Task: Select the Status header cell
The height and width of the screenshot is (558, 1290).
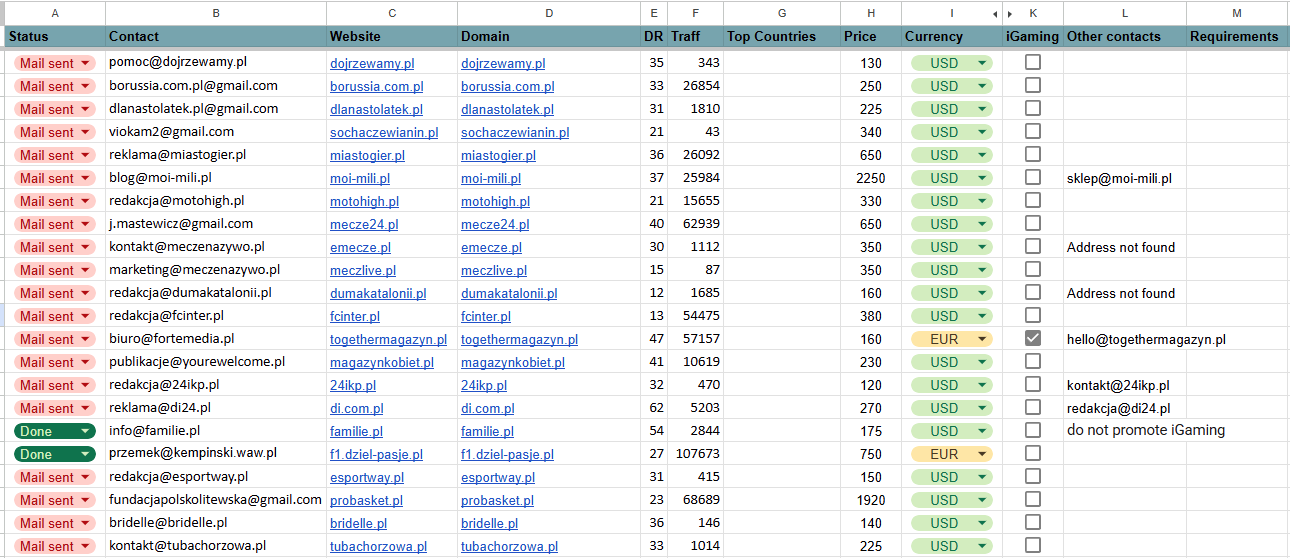Action: [54, 36]
